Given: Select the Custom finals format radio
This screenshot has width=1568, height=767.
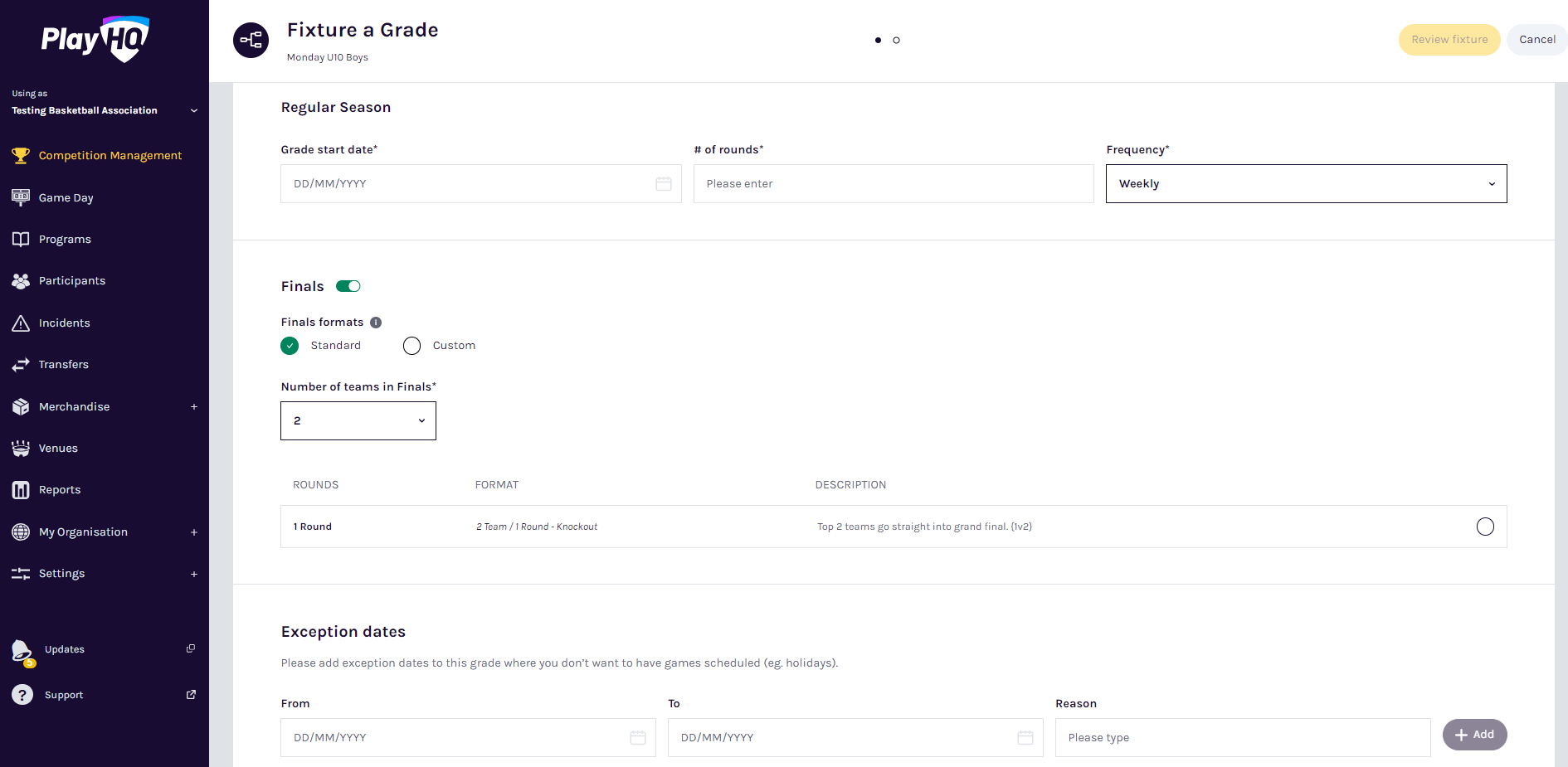Looking at the screenshot, I should point(412,346).
